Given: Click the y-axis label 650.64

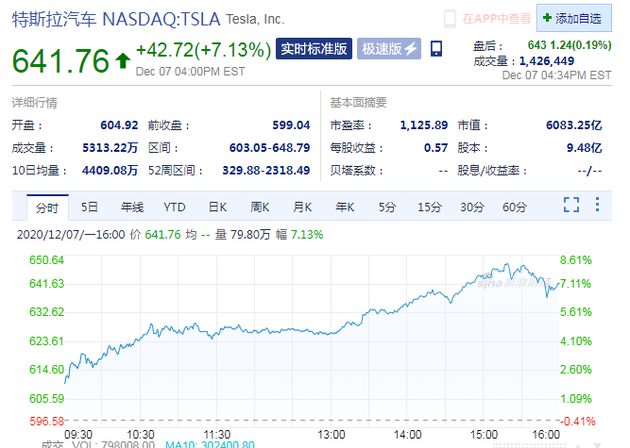Looking at the screenshot, I should pyautogui.click(x=47, y=260).
